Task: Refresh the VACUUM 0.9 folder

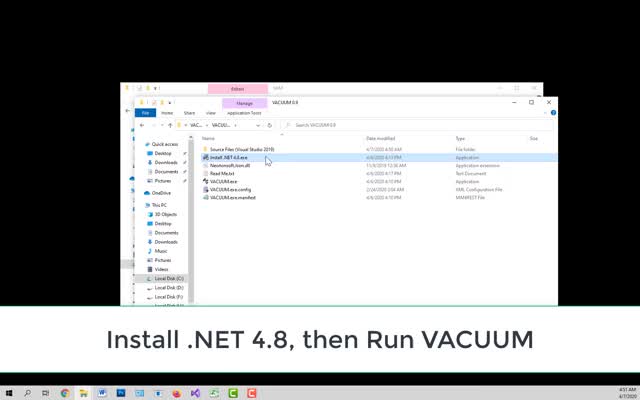Action: pyautogui.click(x=269, y=125)
